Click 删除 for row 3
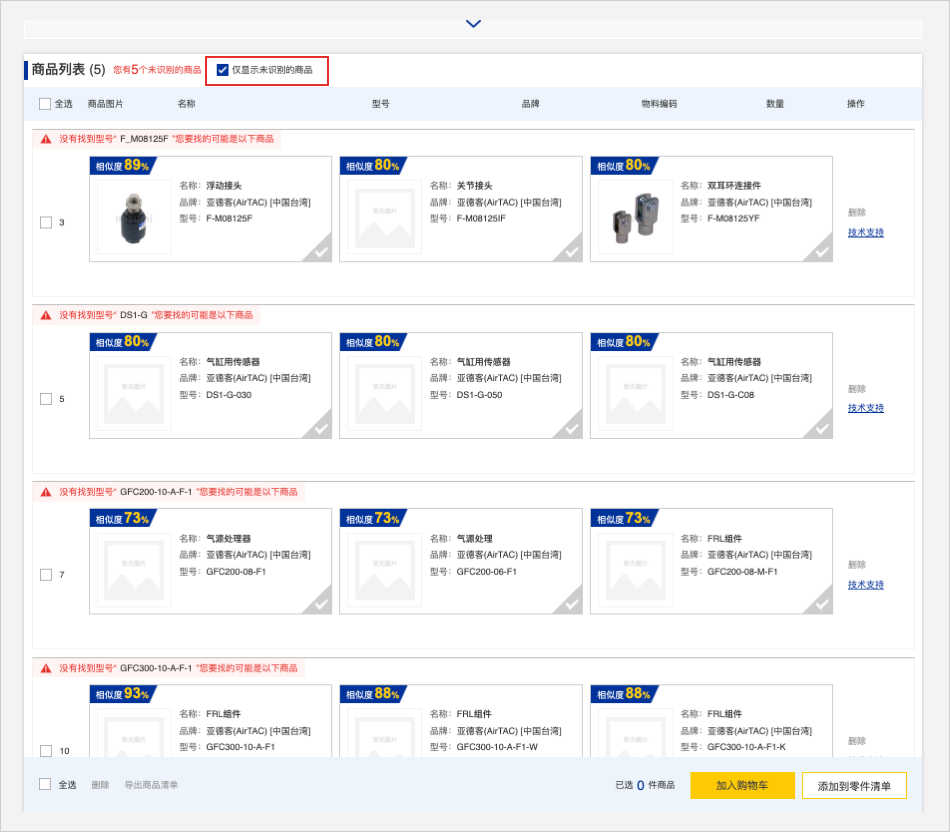This screenshot has width=950, height=832. [x=856, y=212]
